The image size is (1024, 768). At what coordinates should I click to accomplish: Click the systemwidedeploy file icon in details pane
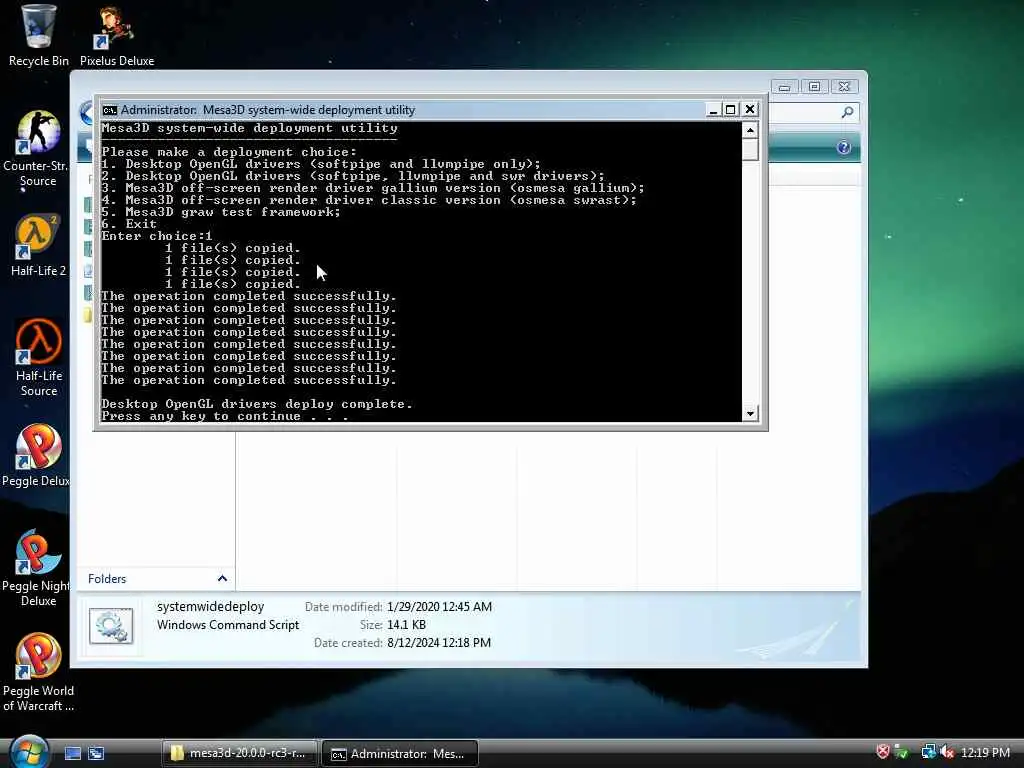111,626
